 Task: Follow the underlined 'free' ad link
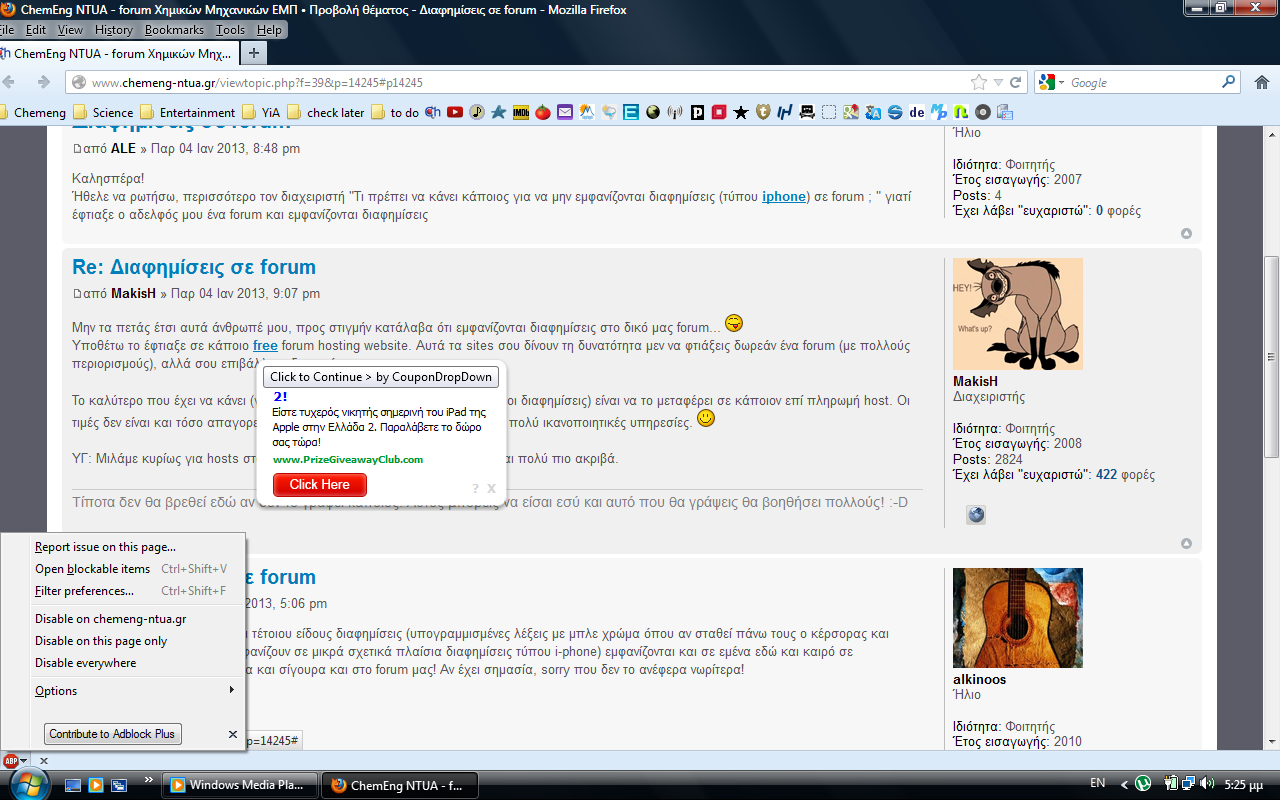pyautogui.click(x=265, y=345)
